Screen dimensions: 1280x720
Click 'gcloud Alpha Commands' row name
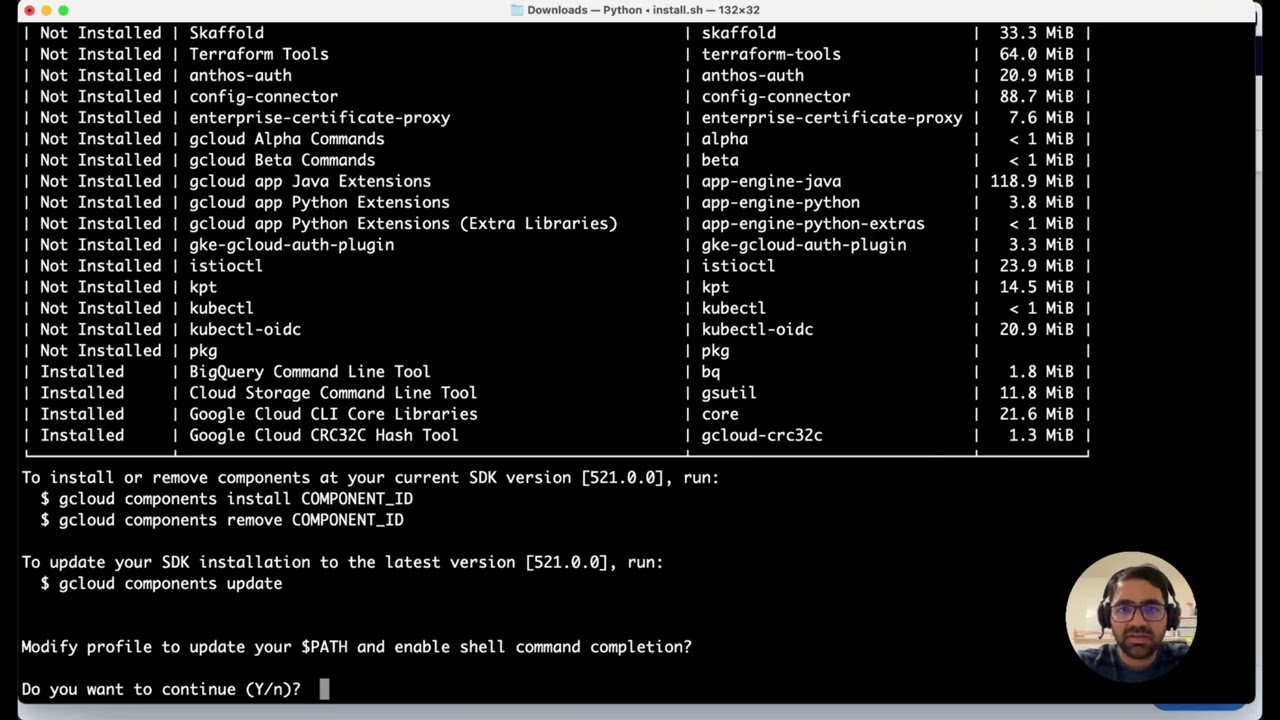[287, 139]
